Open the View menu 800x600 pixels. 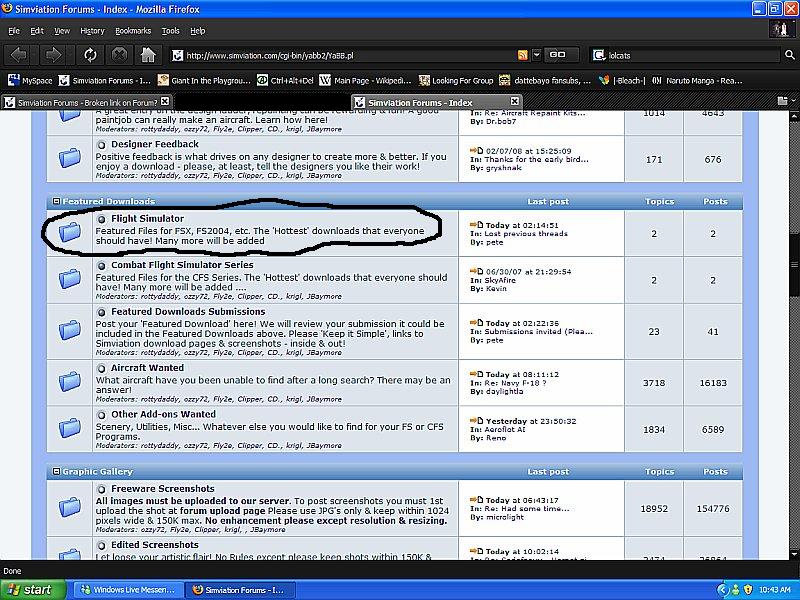[62, 31]
